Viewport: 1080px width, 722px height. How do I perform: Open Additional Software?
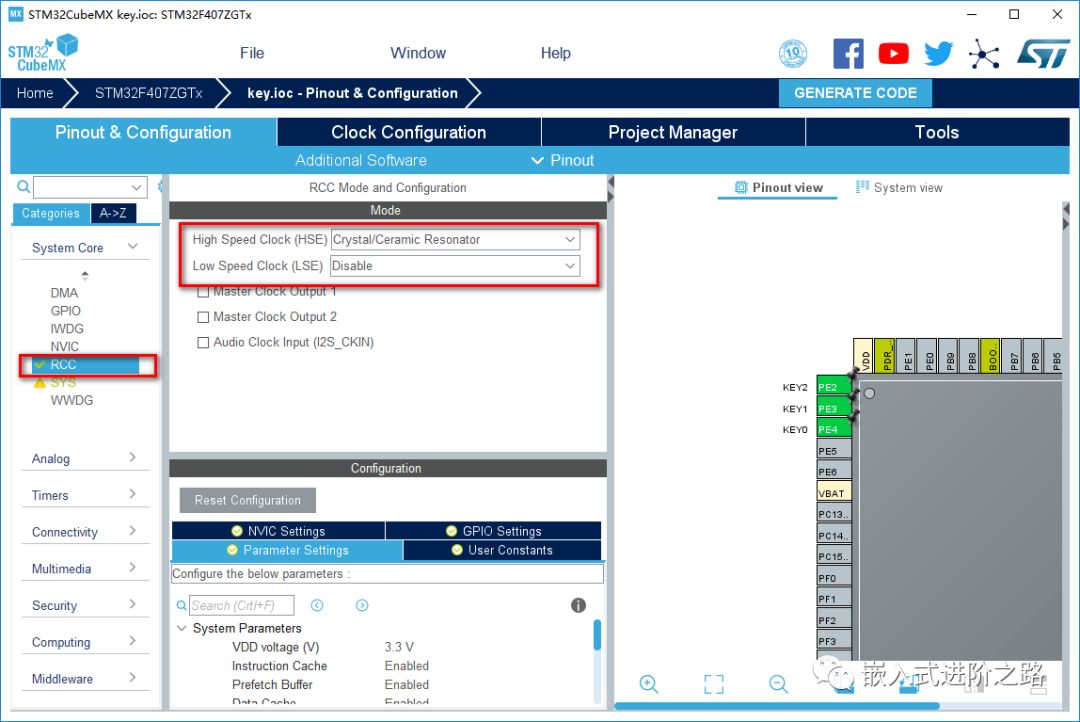coord(361,161)
